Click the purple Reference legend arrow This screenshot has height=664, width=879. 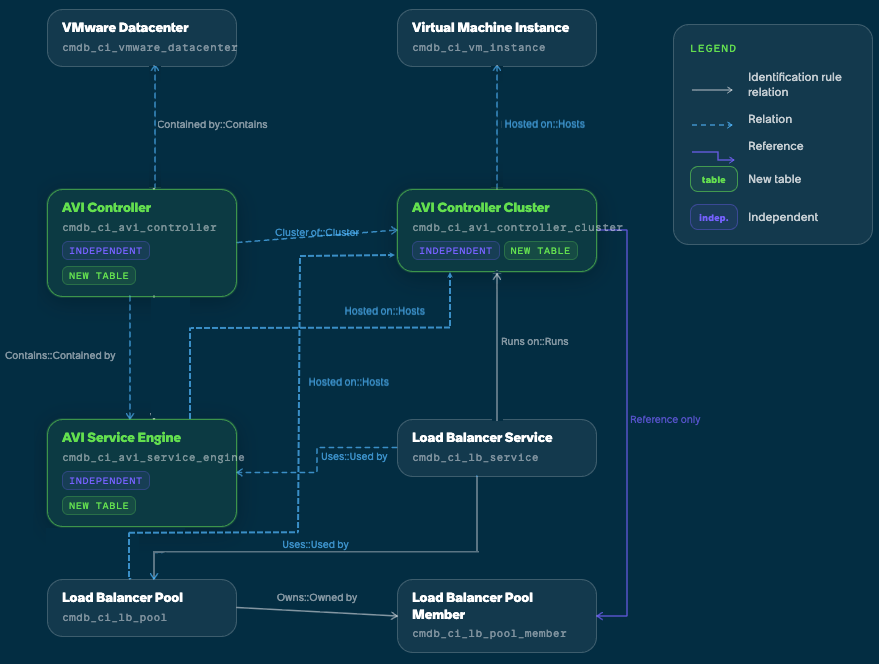pos(713,156)
